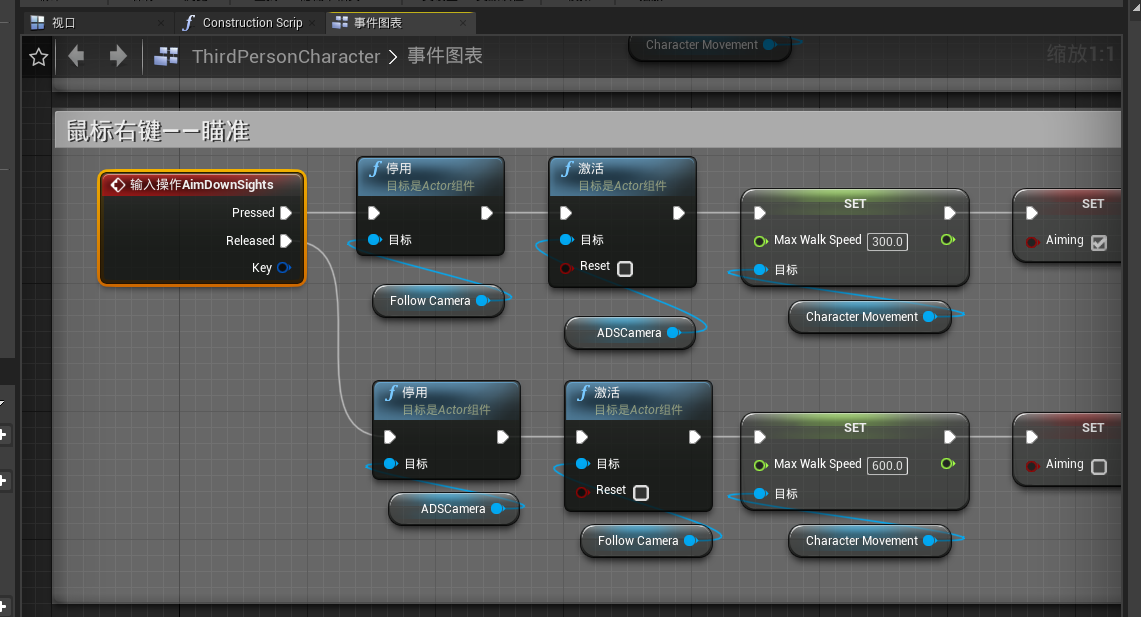Check Aiming on the bottom SET node
Screen dimensions: 1141x617
click(1097, 465)
